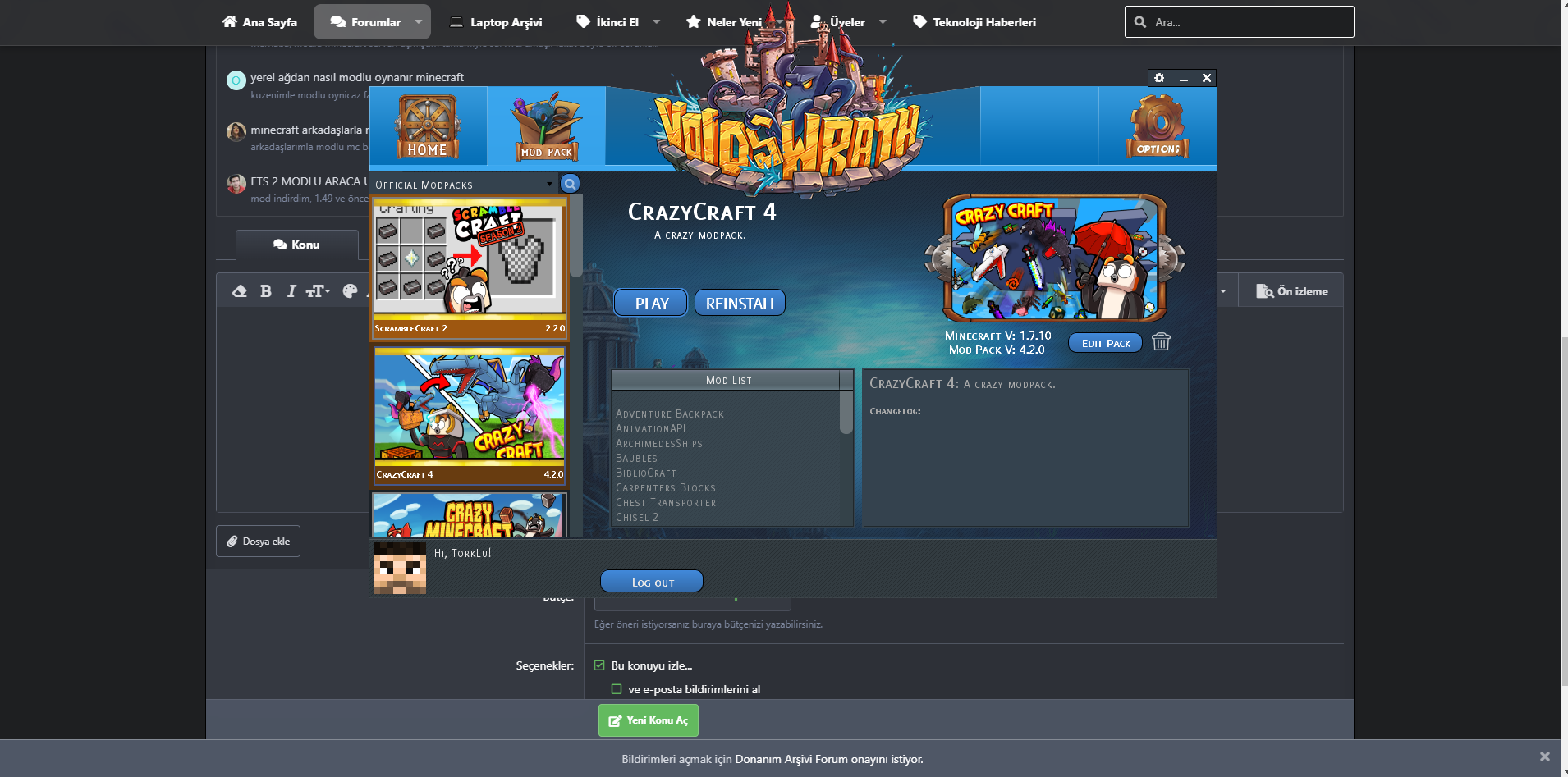The height and width of the screenshot is (777, 1568).
Task: Click avatar beside 'ETS 2 MODLU ARACA' thread
Action: click(x=236, y=184)
